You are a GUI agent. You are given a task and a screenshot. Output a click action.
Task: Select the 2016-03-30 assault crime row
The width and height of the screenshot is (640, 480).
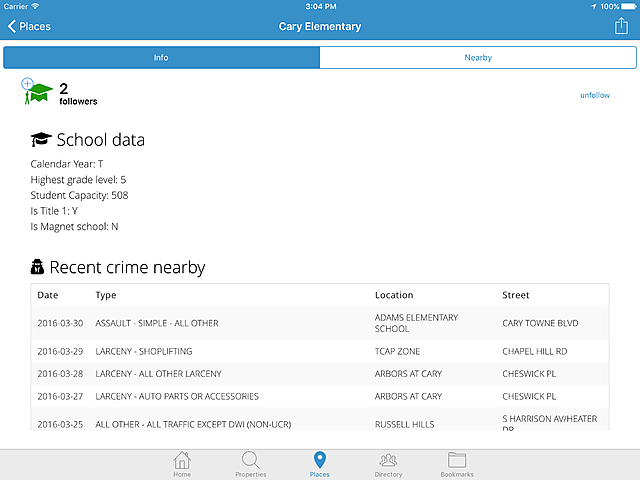click(x=320, y=323)
